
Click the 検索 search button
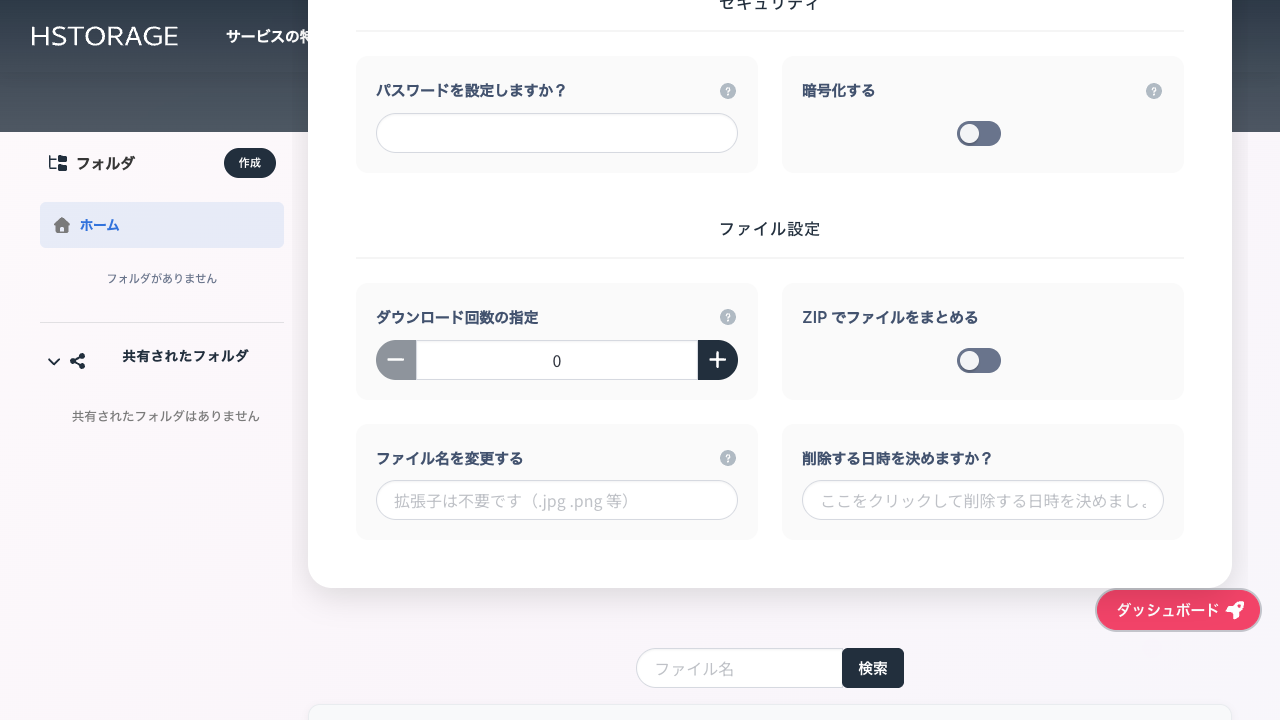click(873, 668)
